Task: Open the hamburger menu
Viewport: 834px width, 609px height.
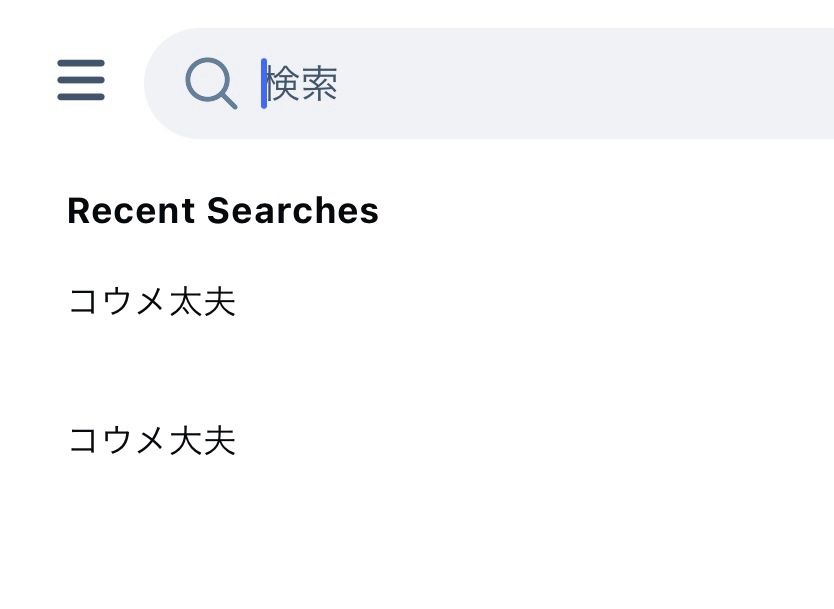Action: (81, 80)
